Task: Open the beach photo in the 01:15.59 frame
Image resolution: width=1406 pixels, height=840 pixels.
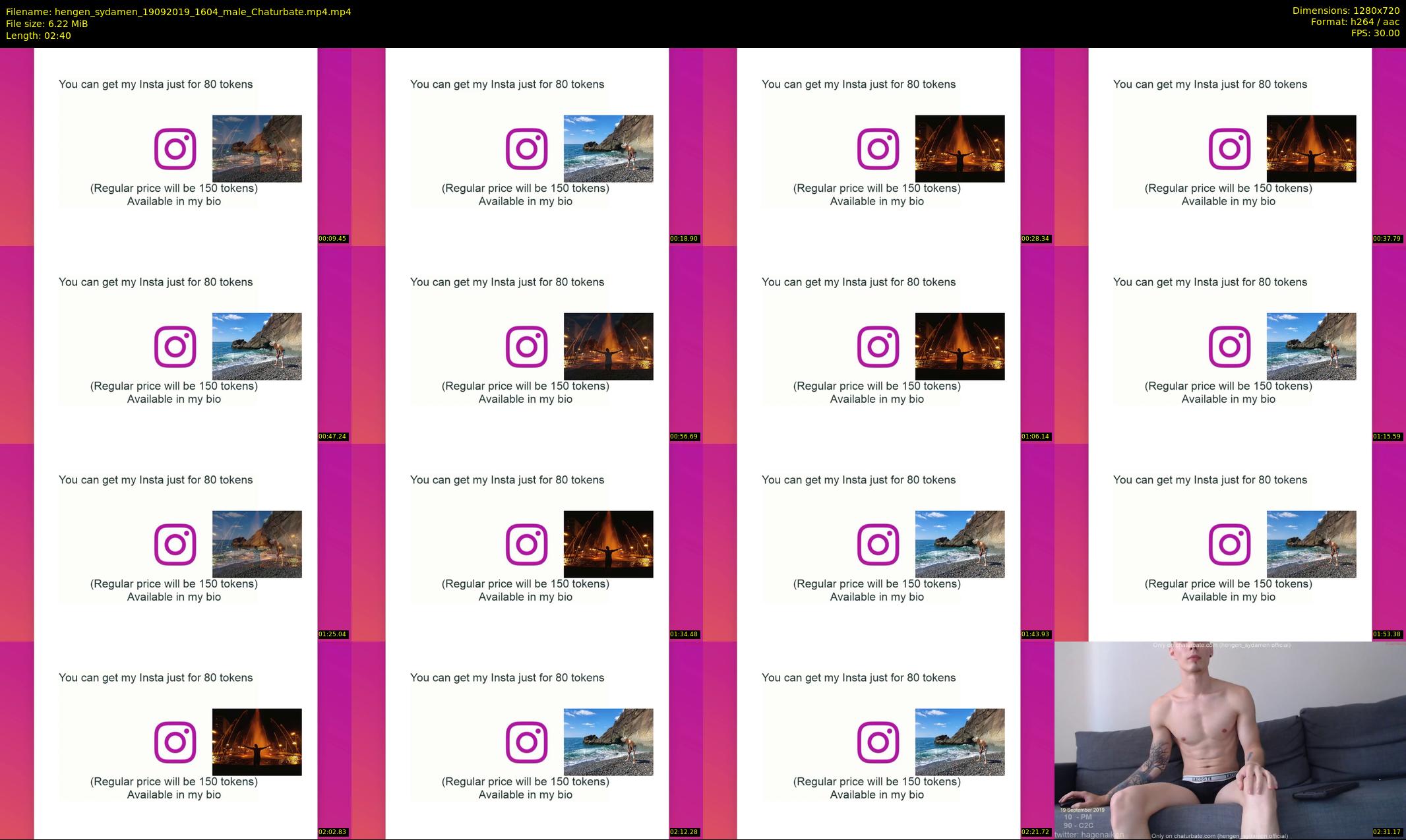Action: coord(1312,347)
